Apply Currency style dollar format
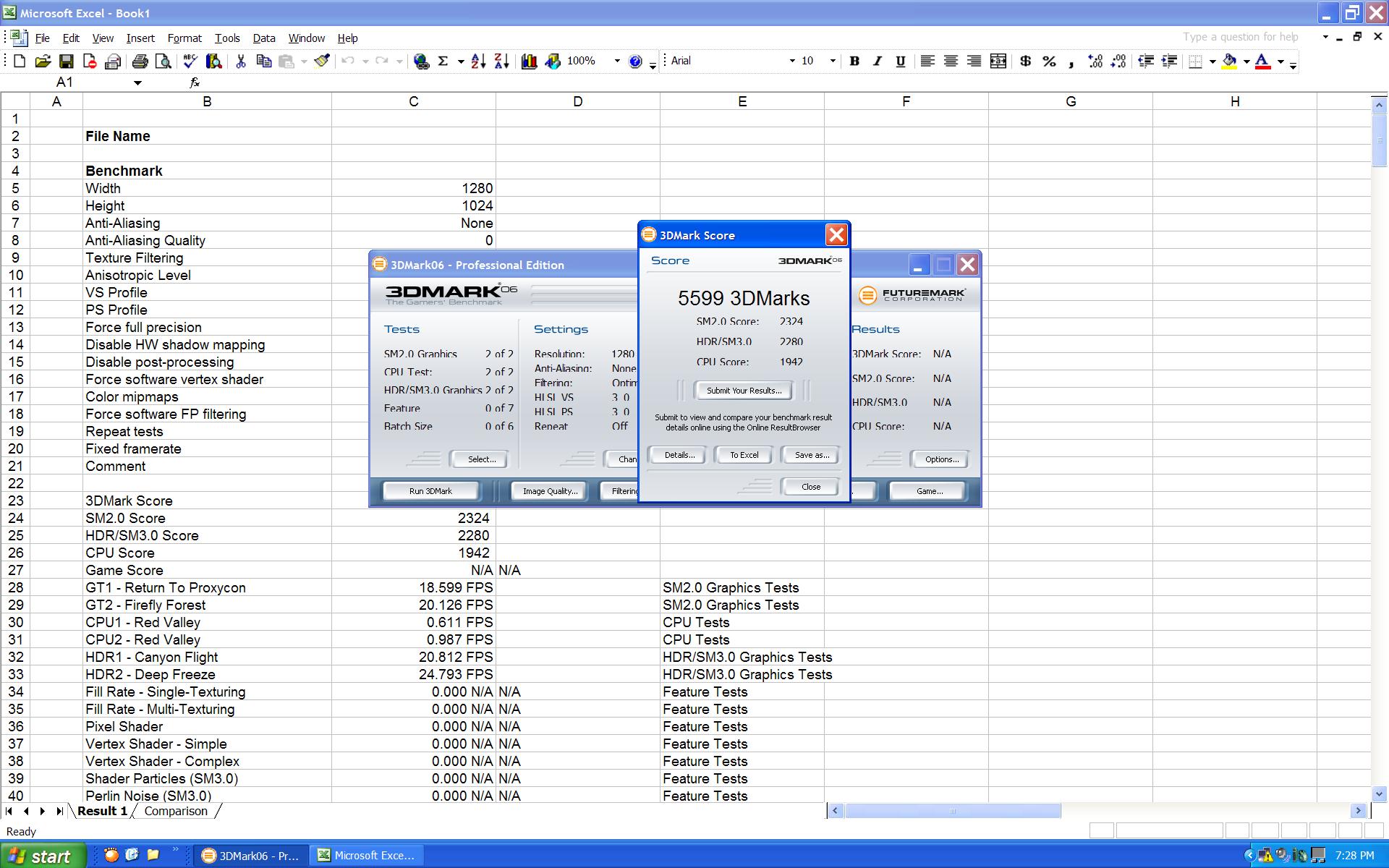 point(1026,61)
